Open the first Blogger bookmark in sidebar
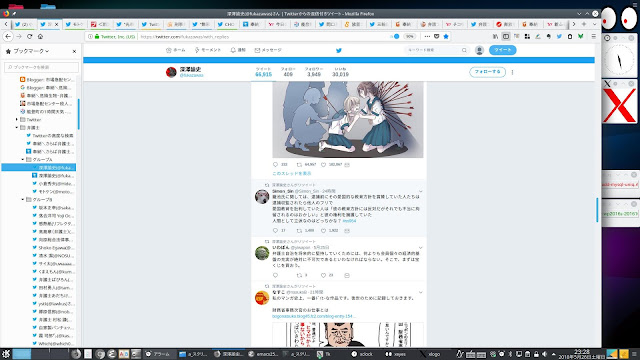 (x=47, y=80)
